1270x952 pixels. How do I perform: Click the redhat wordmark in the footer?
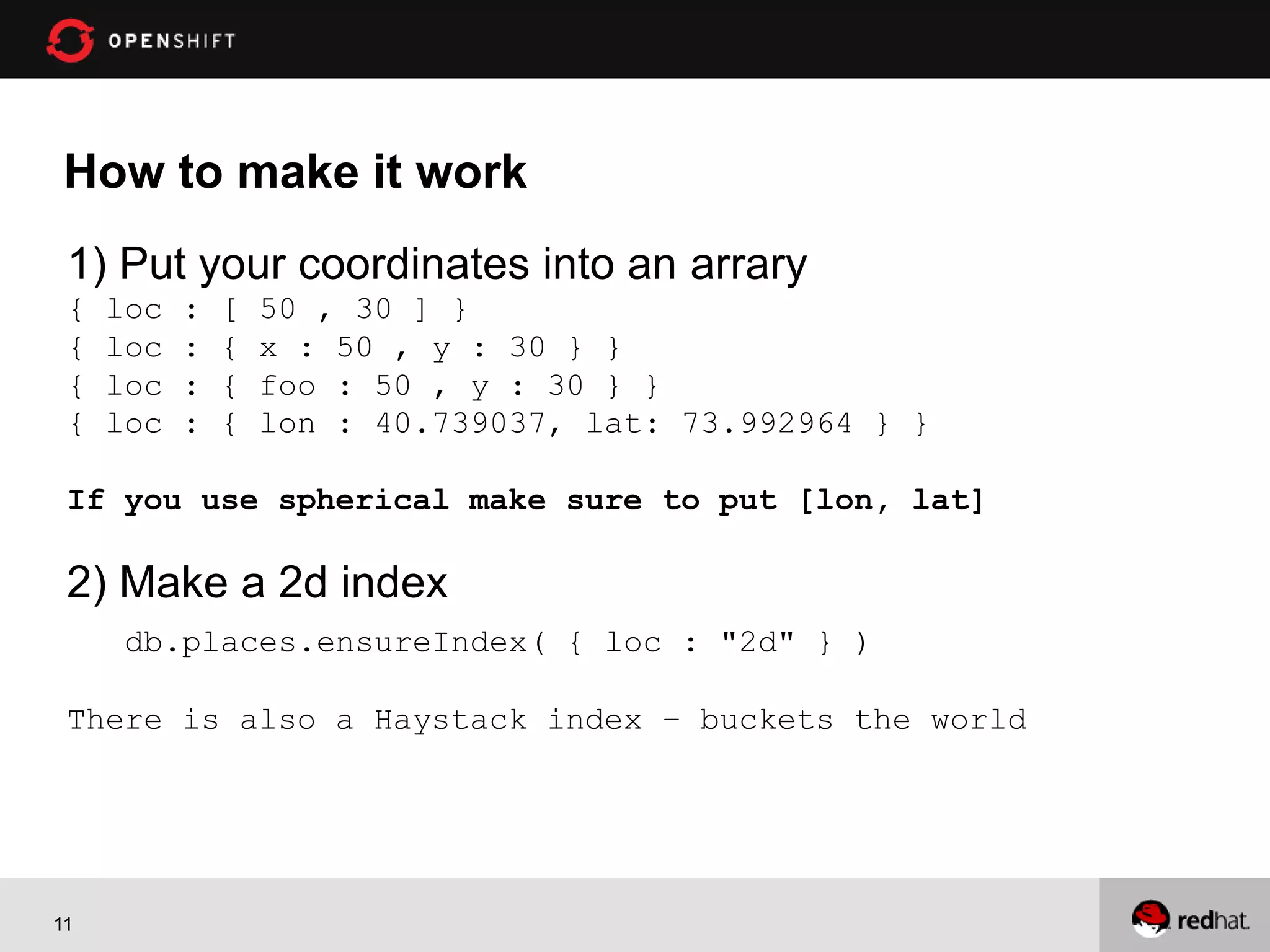(1213, 921)
